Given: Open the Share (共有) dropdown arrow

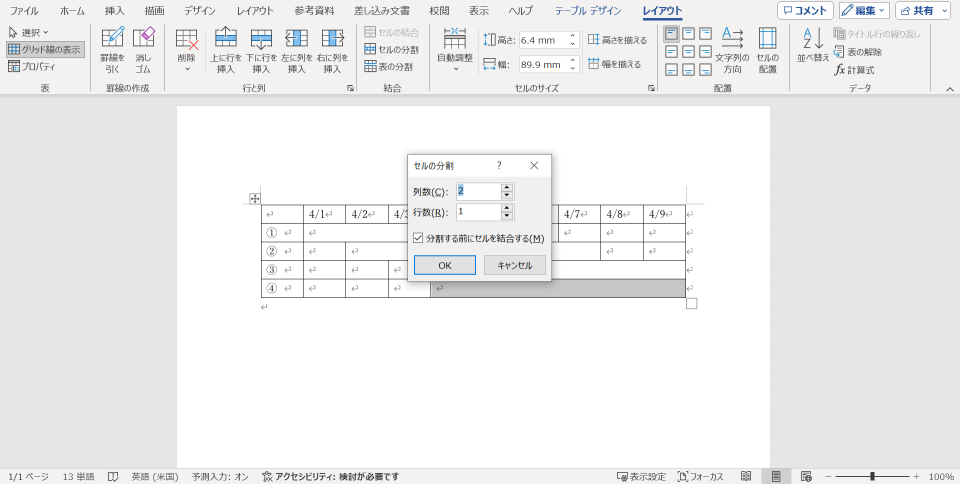Looking at the screenshot, I should coord(945,10).
